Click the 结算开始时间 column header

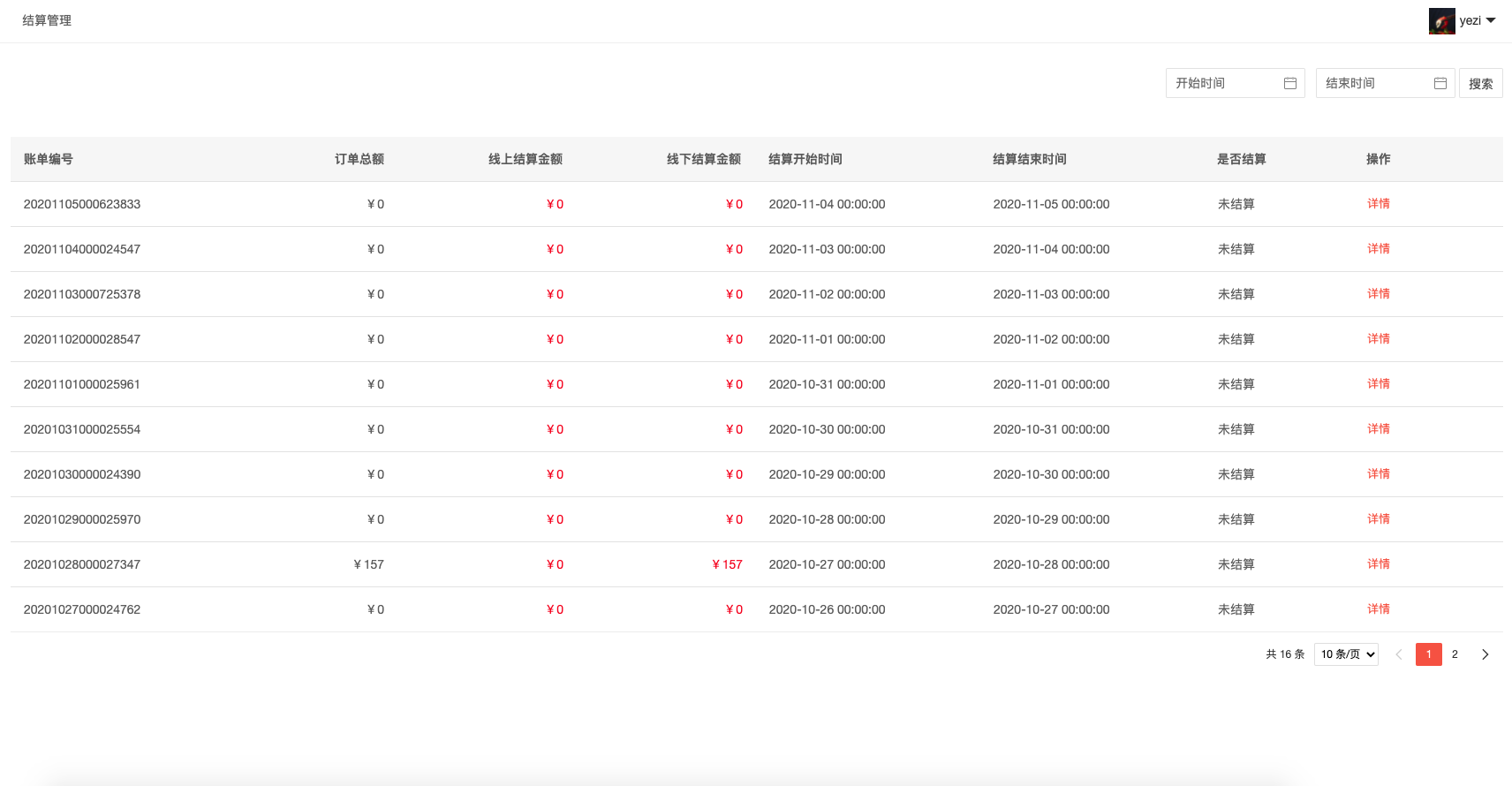point(805,159)
